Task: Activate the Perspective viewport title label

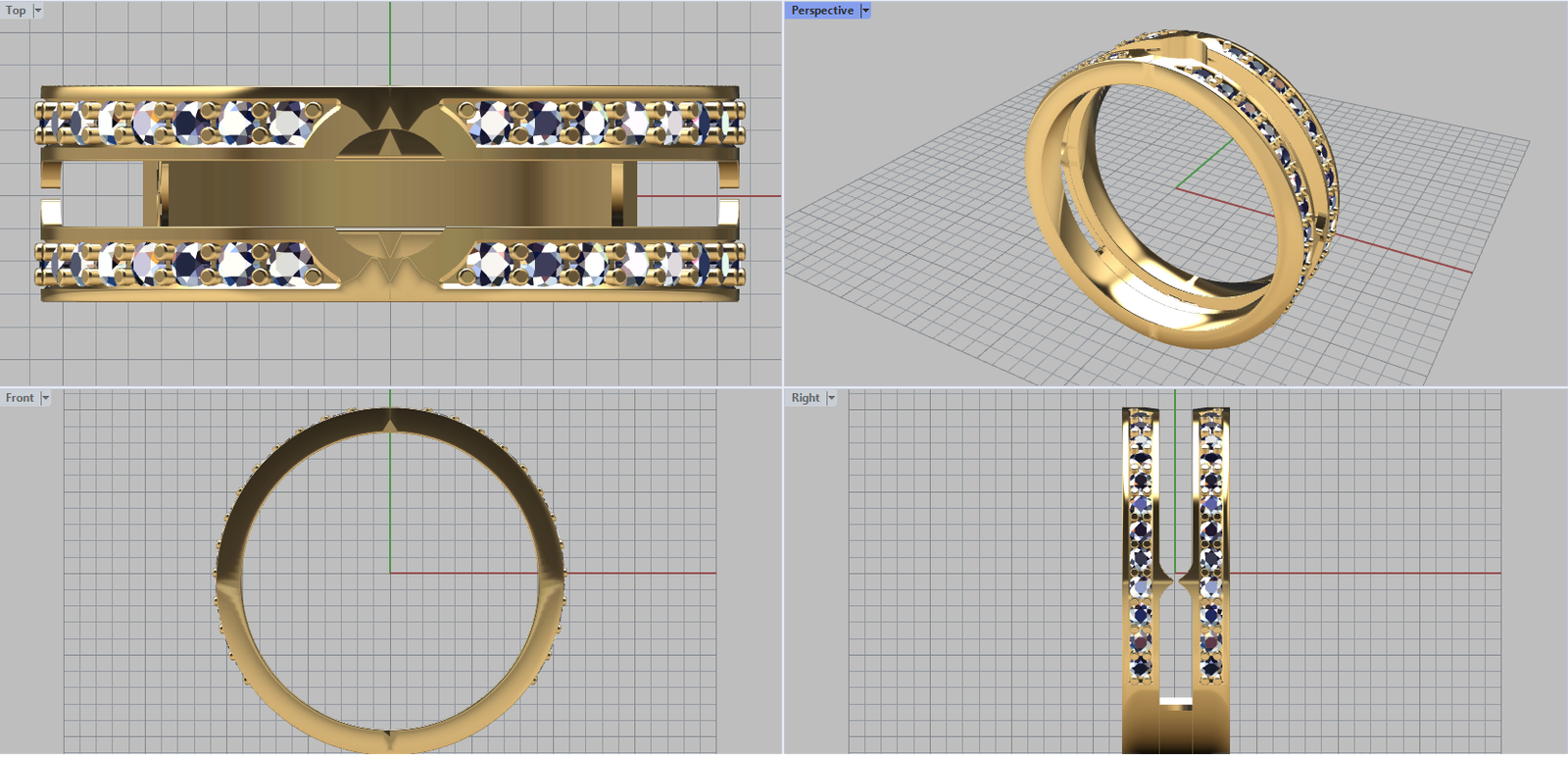Action: coord(822,11)
